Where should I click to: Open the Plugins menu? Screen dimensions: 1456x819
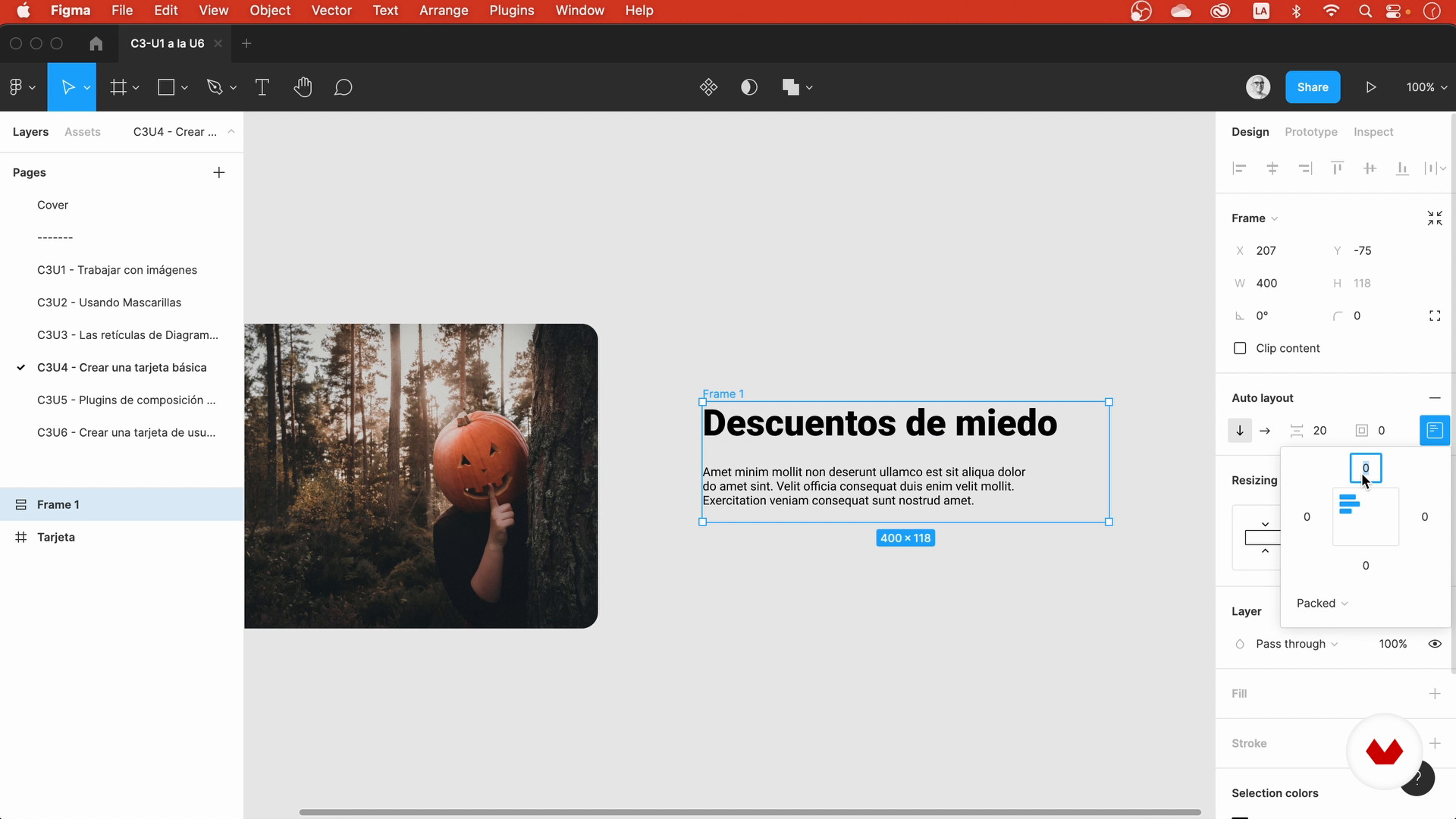(512, 11)
